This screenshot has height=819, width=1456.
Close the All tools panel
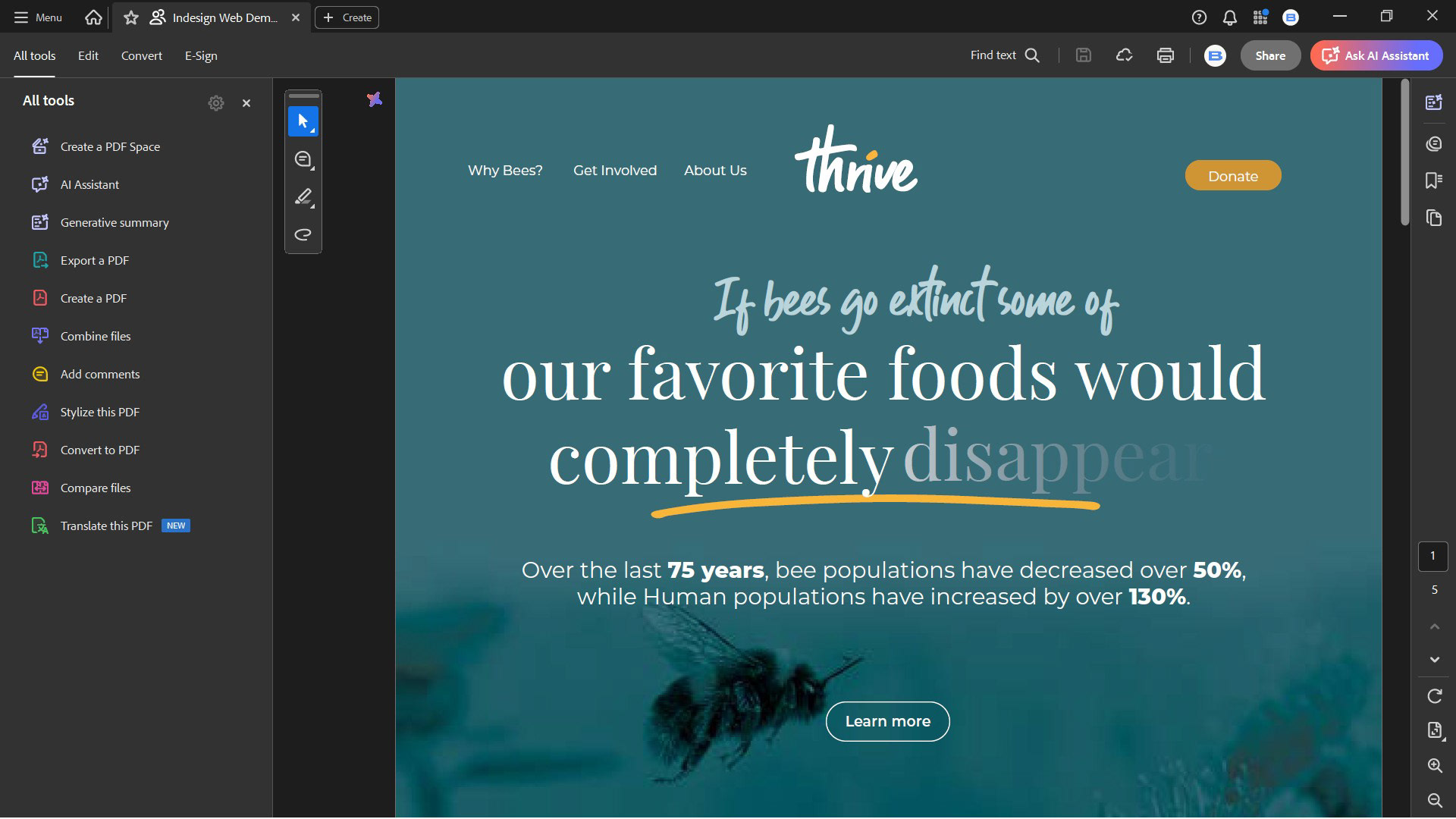click(x=246, y=103)
